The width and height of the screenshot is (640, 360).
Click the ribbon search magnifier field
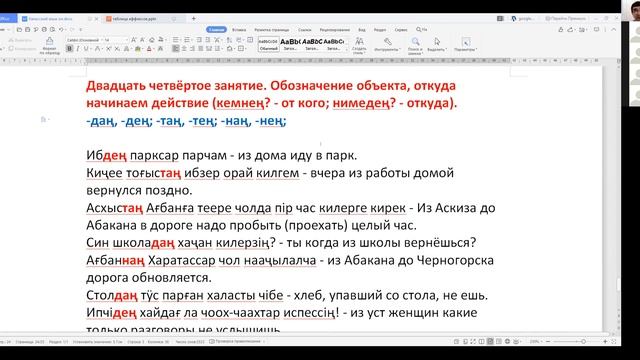pyautogui.click(x=422, y=29)
